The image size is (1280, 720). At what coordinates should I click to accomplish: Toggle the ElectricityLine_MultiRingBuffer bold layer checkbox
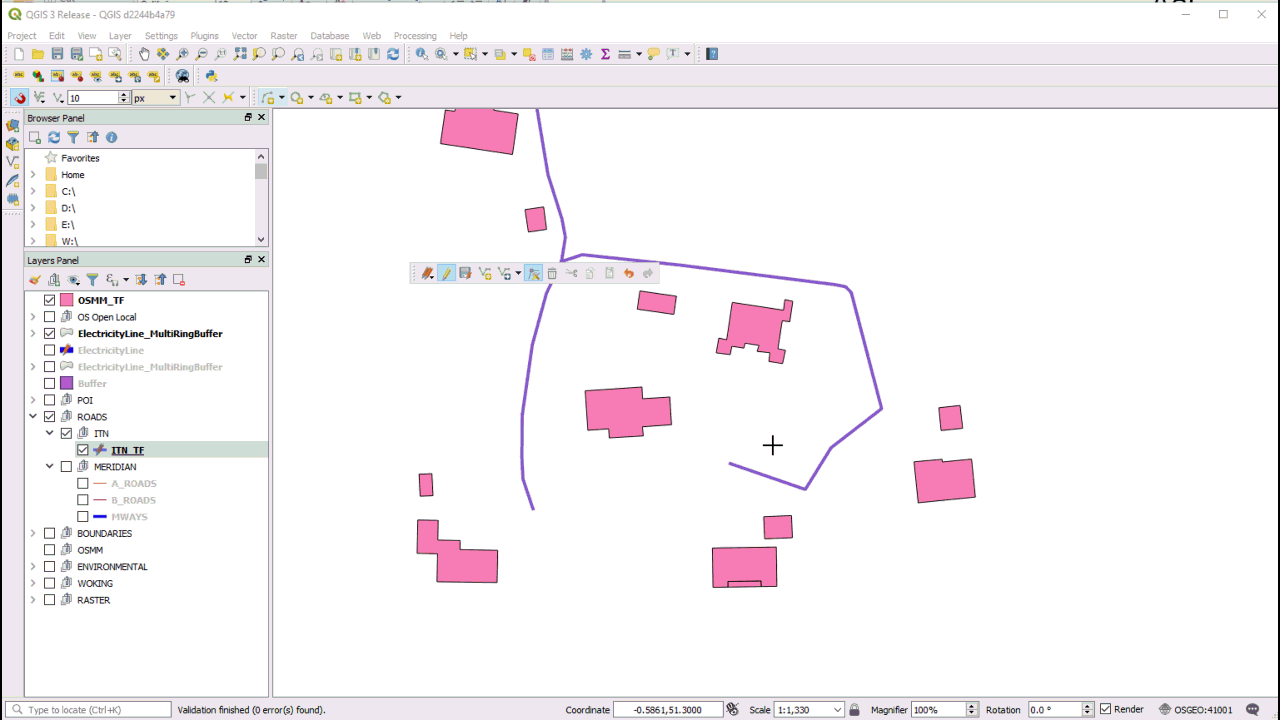[50, 333]
